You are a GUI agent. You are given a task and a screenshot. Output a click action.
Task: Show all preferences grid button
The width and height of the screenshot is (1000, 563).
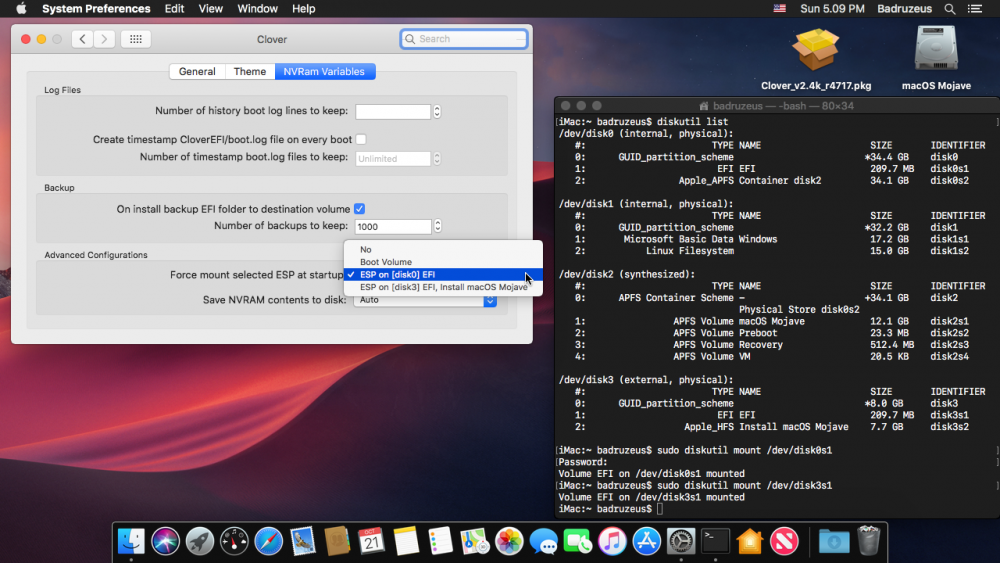point(136,39)
